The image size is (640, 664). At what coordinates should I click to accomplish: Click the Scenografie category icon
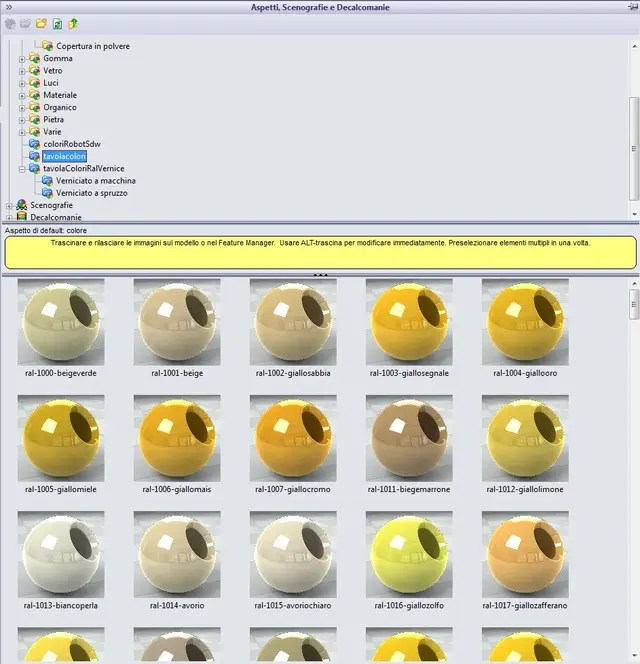click(22, 205)
